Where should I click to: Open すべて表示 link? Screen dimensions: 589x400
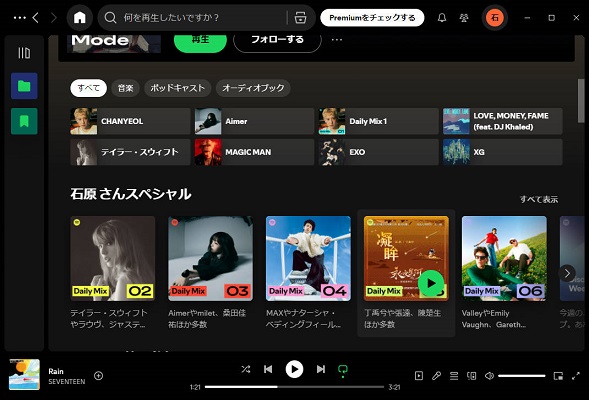539,199
